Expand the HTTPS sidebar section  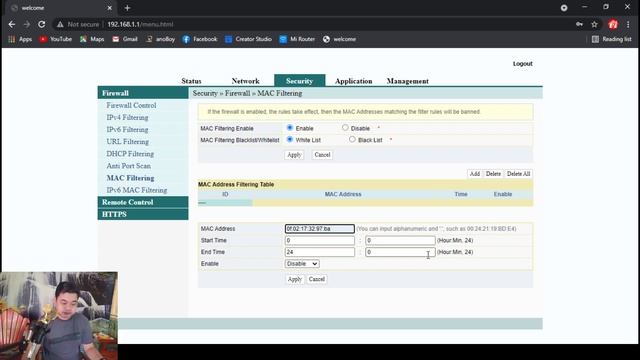(143, 214)
